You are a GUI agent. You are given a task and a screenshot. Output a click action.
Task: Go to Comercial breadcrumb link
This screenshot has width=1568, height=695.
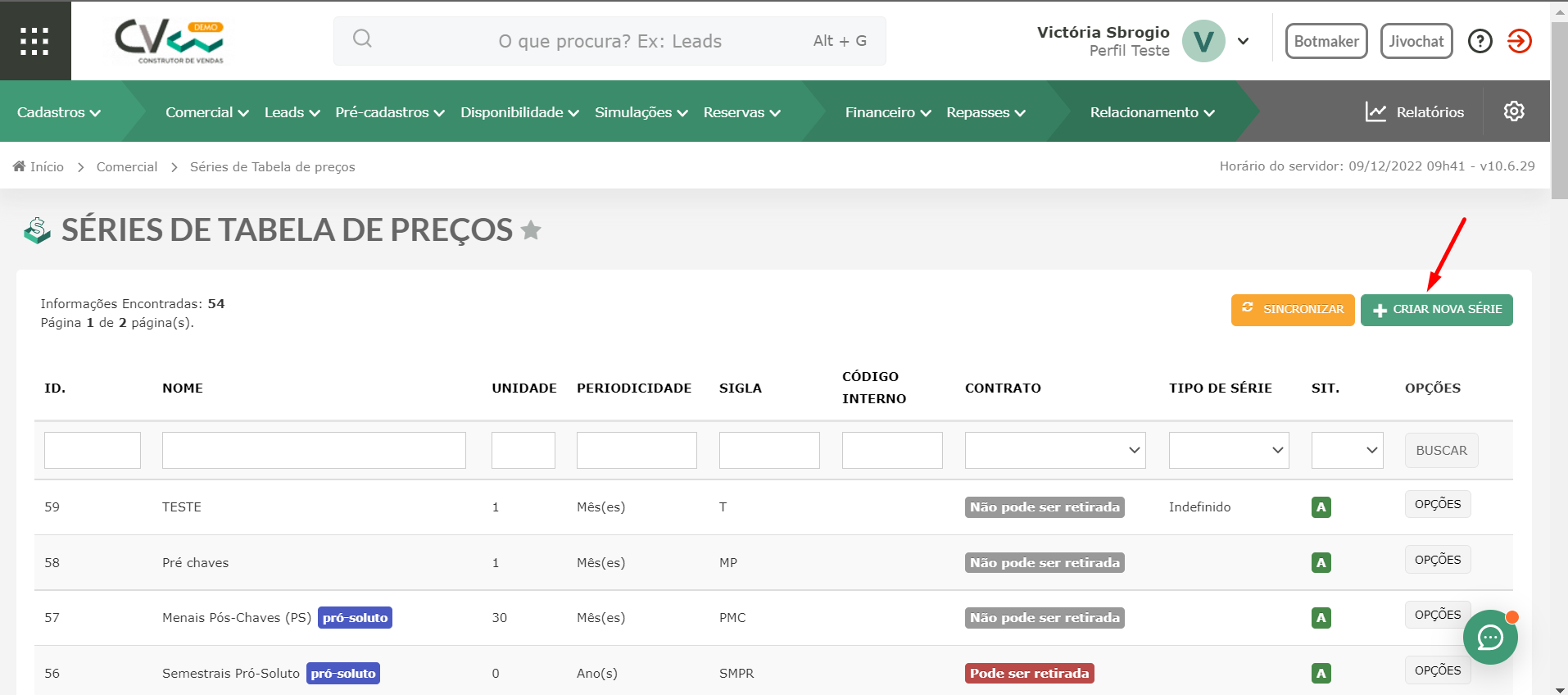click(x=127, y=166)
